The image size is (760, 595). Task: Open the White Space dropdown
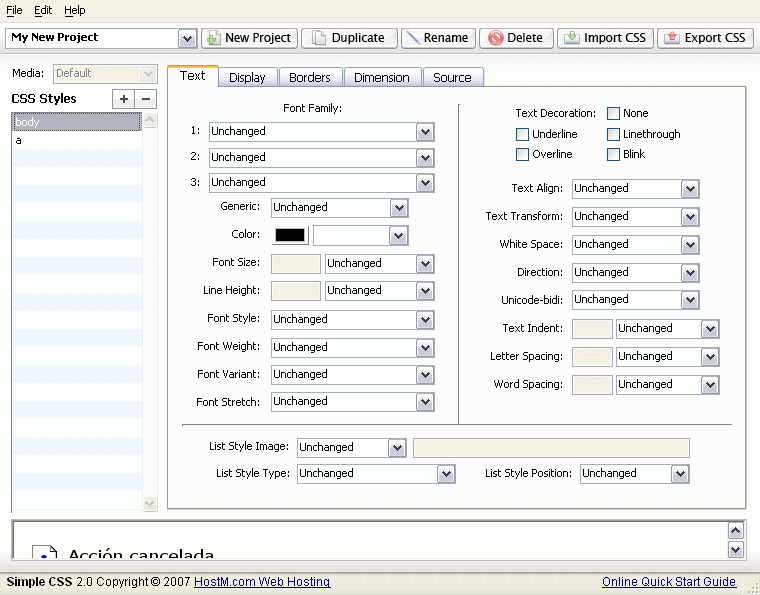pyautogui.click(x=690, y=245)
